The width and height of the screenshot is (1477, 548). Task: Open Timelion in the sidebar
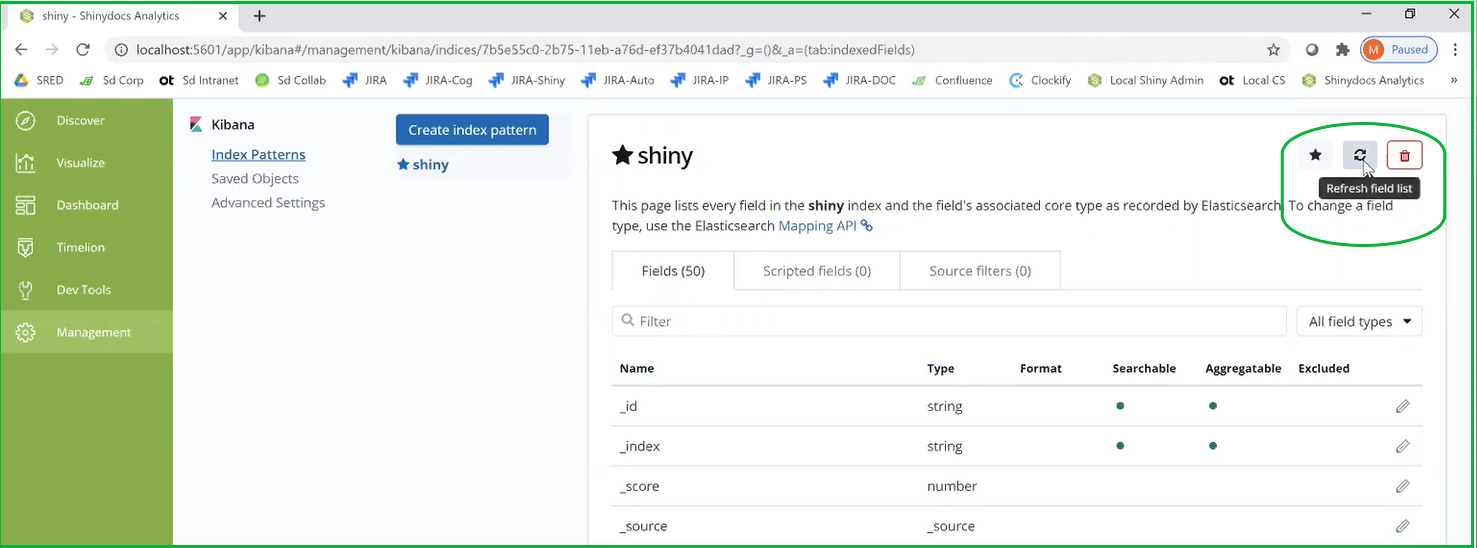pyautogui.click(x=80, y=247)
